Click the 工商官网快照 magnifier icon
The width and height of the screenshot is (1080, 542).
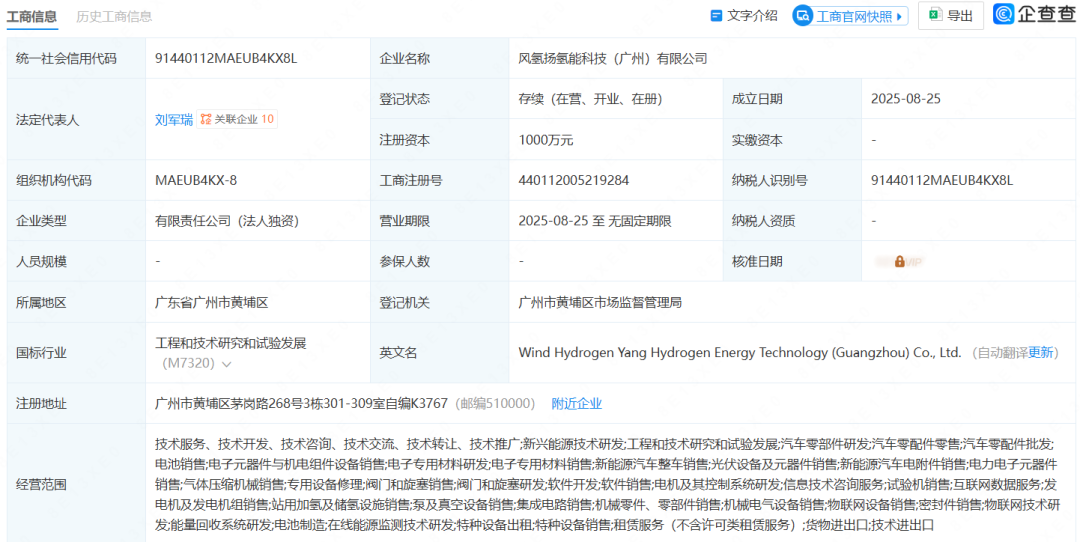click(x=803, y=16)
